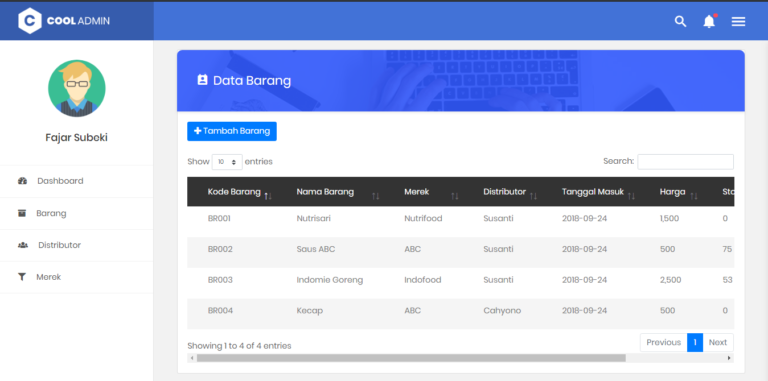Click Fajar Subeki avatar picture
The width and height of the screenshot is (768, 381).
point(76,88)
